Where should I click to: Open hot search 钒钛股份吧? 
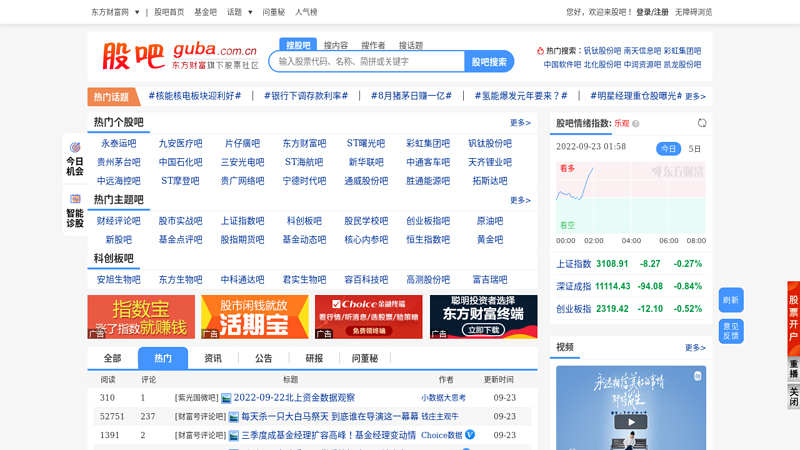(602, 51)
